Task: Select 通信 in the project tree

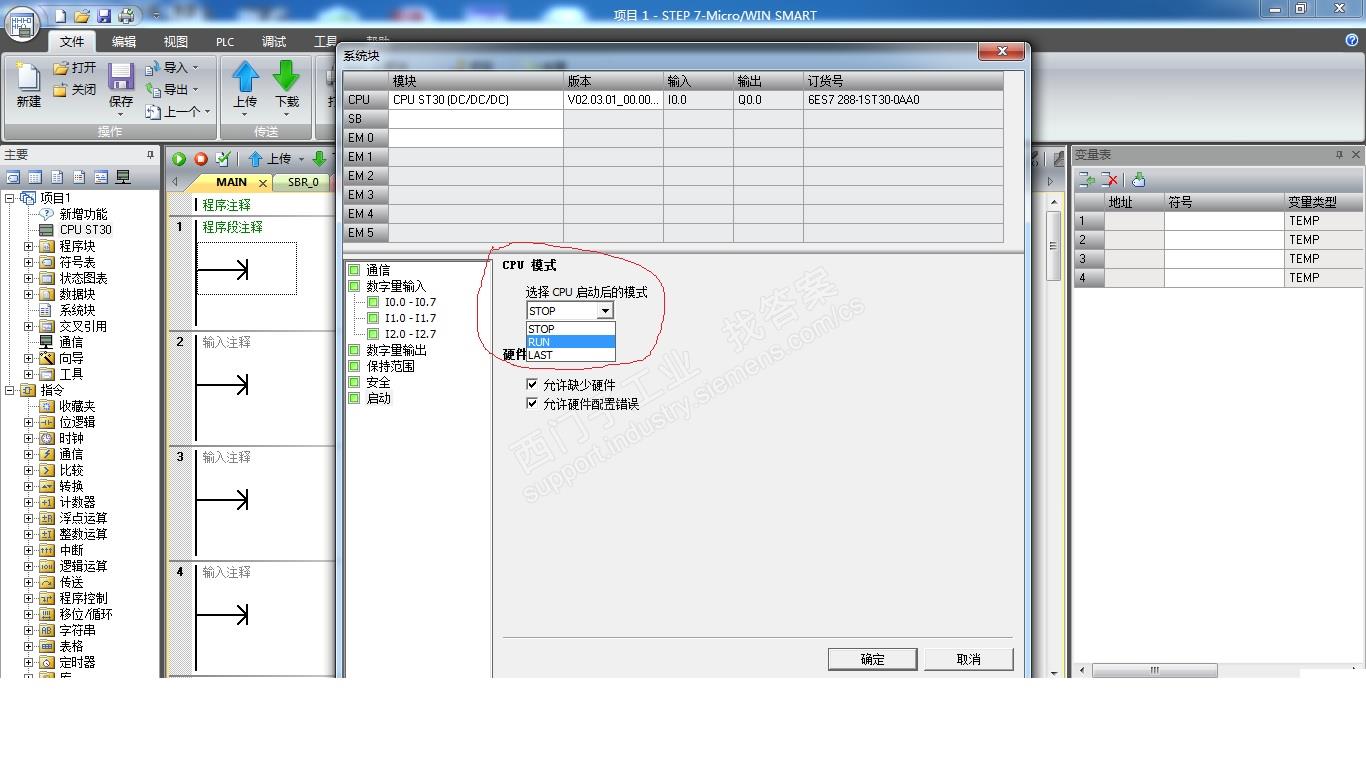Action: point(71,342)
